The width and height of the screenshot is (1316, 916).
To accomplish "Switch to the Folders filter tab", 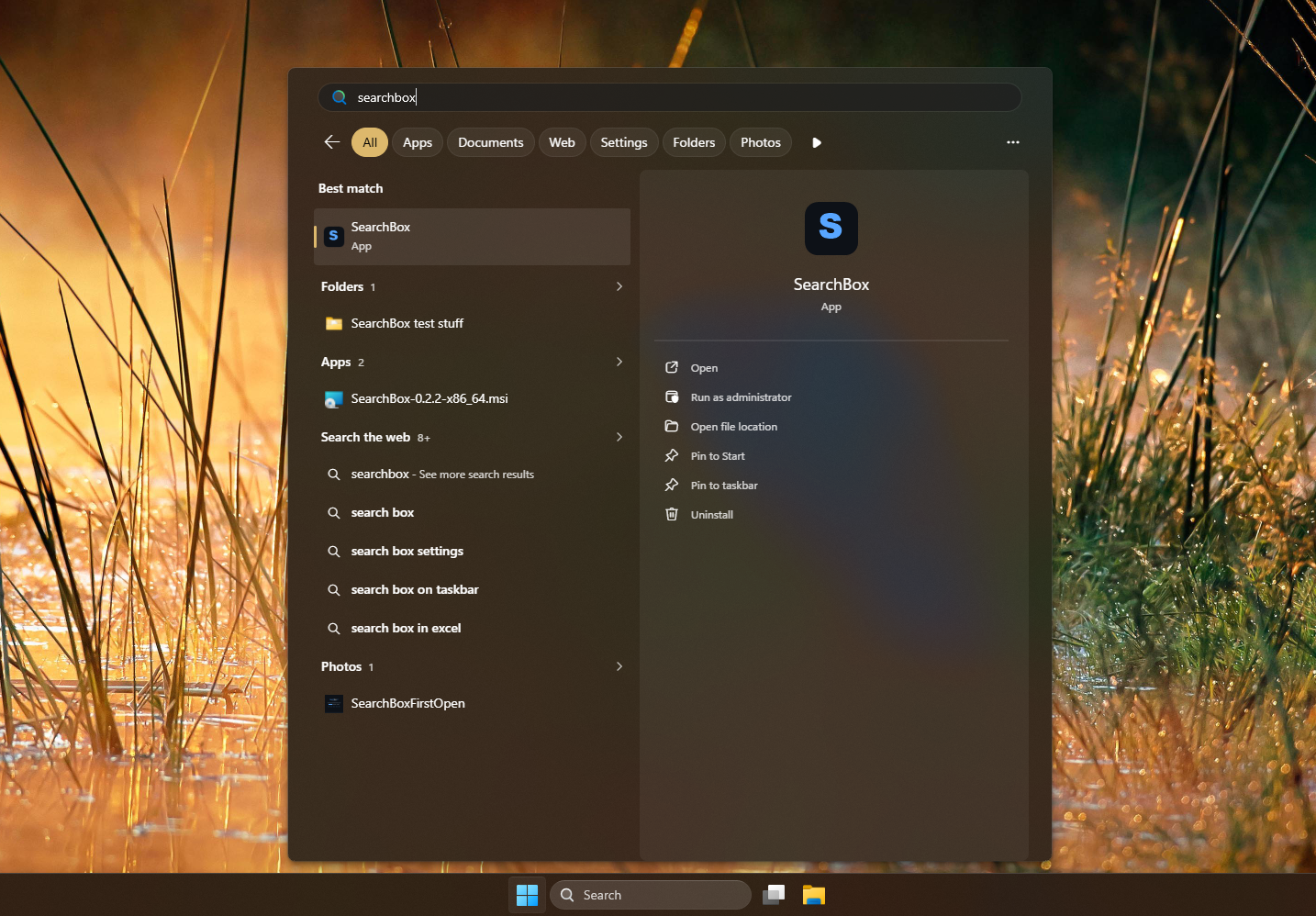I will coord(694,142).
